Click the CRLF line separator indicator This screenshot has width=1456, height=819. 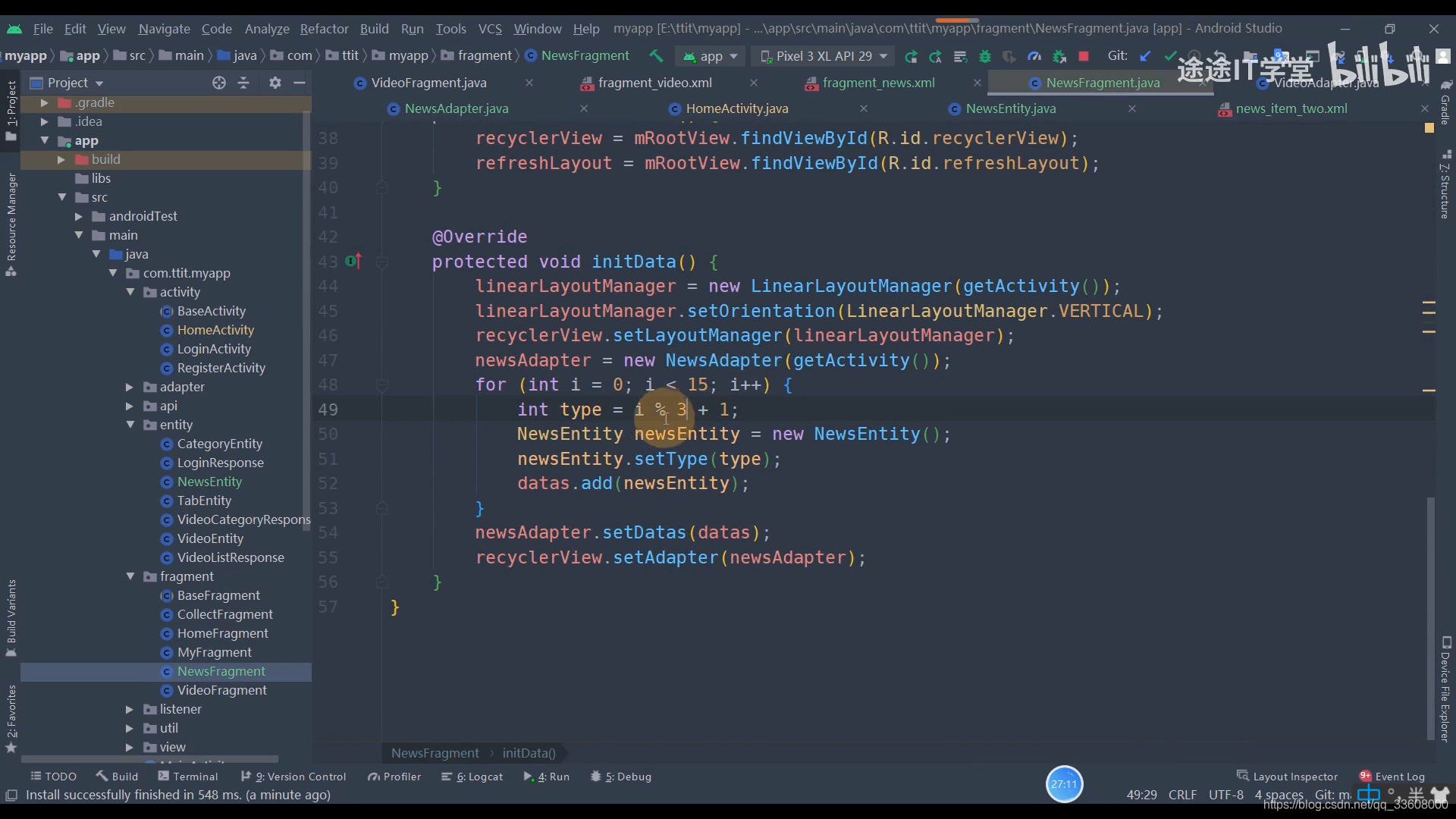coord(1182,795)
